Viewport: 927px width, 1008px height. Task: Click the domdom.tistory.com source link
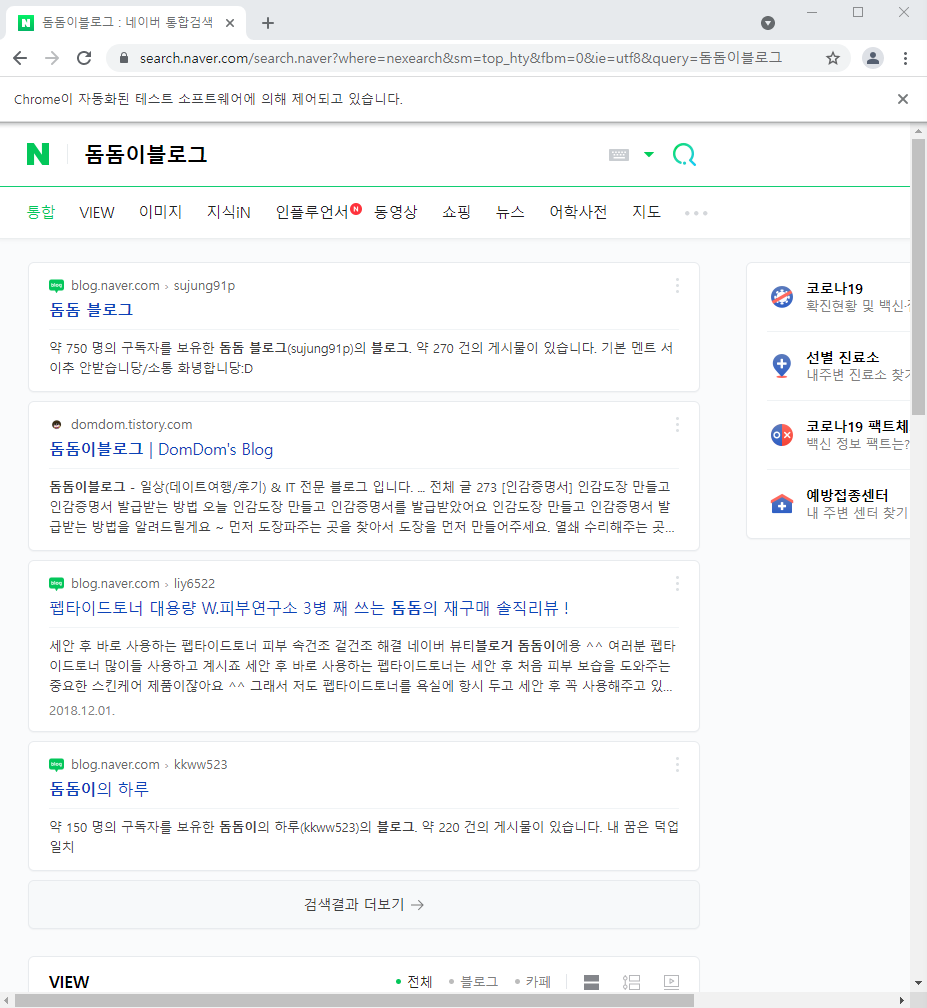pos(122,424)
